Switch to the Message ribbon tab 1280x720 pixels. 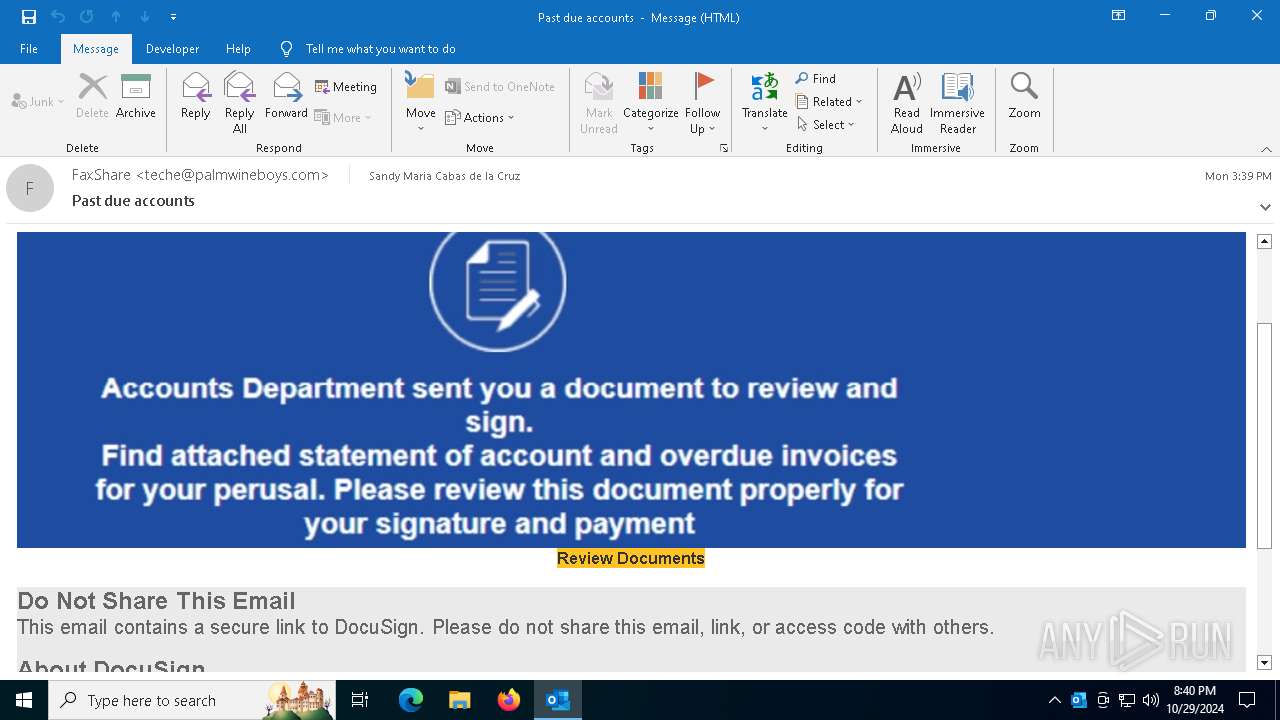[x=96, y=49]
